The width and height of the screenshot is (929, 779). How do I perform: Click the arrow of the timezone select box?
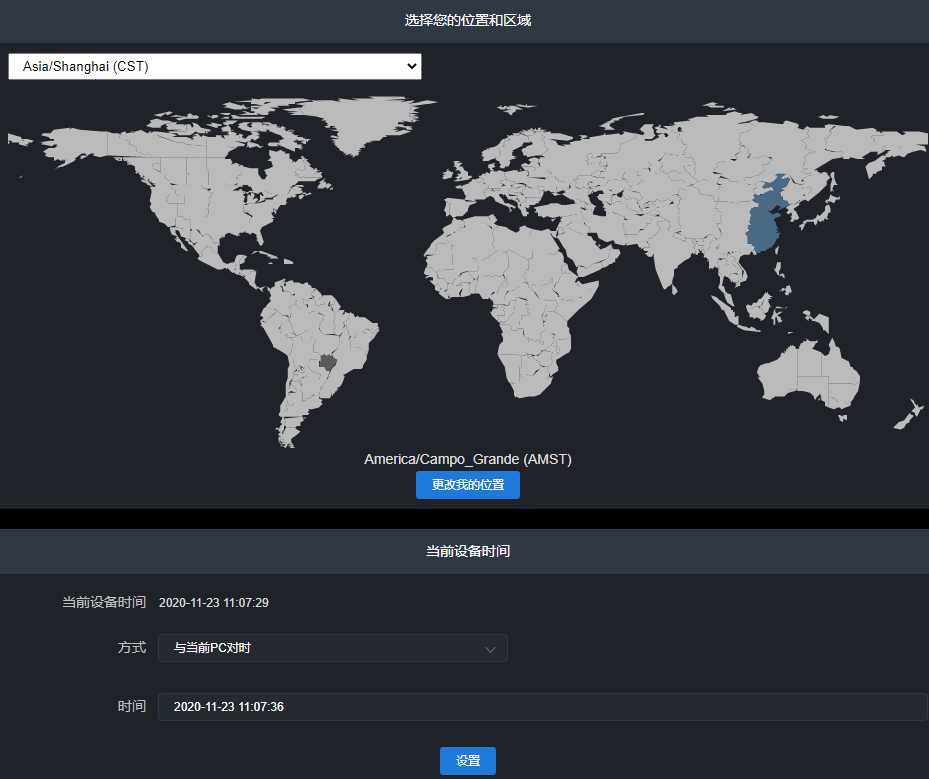(412, 66)
